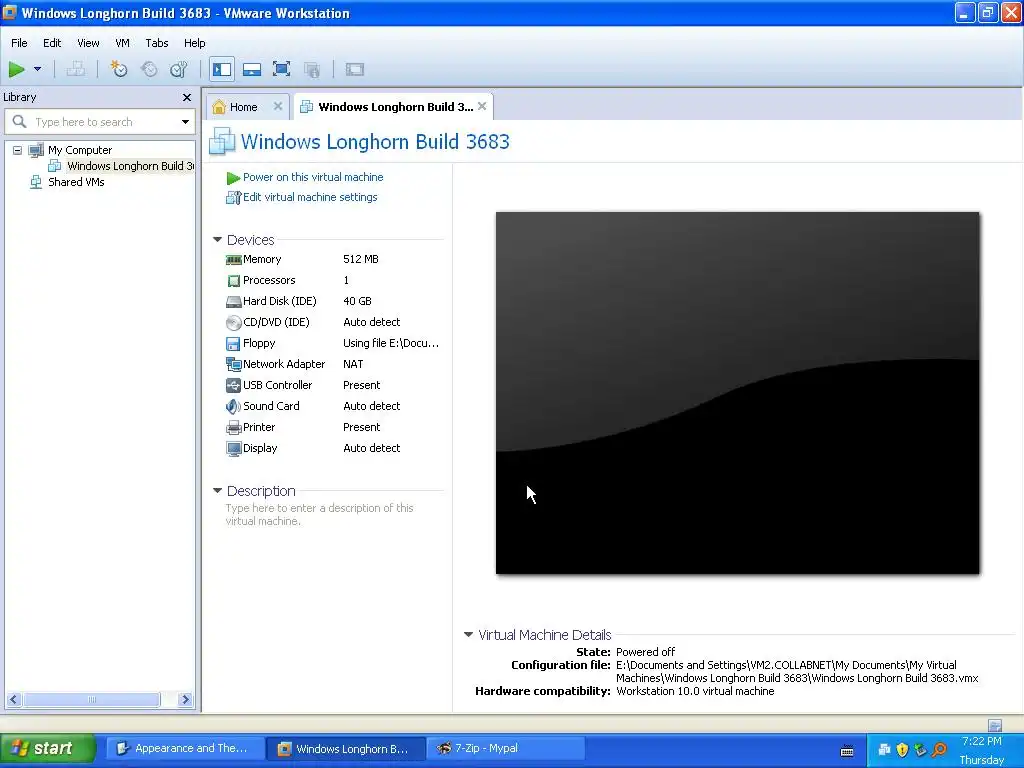Screen dimensions: 1024x768
Task: Open the File menu
Action: [x=19, y=43]
